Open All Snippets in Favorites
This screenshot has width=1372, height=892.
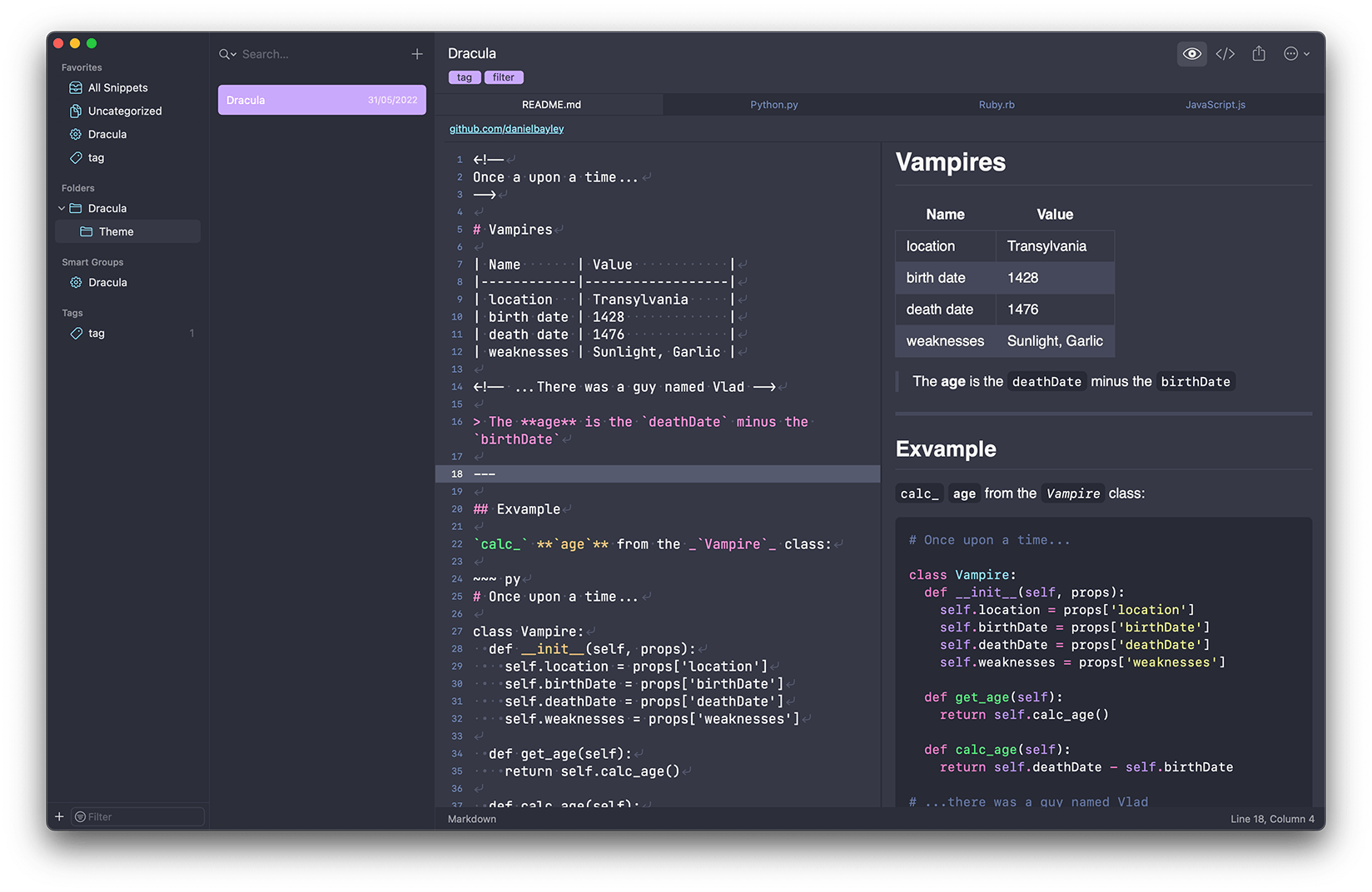tap(117, 87)
